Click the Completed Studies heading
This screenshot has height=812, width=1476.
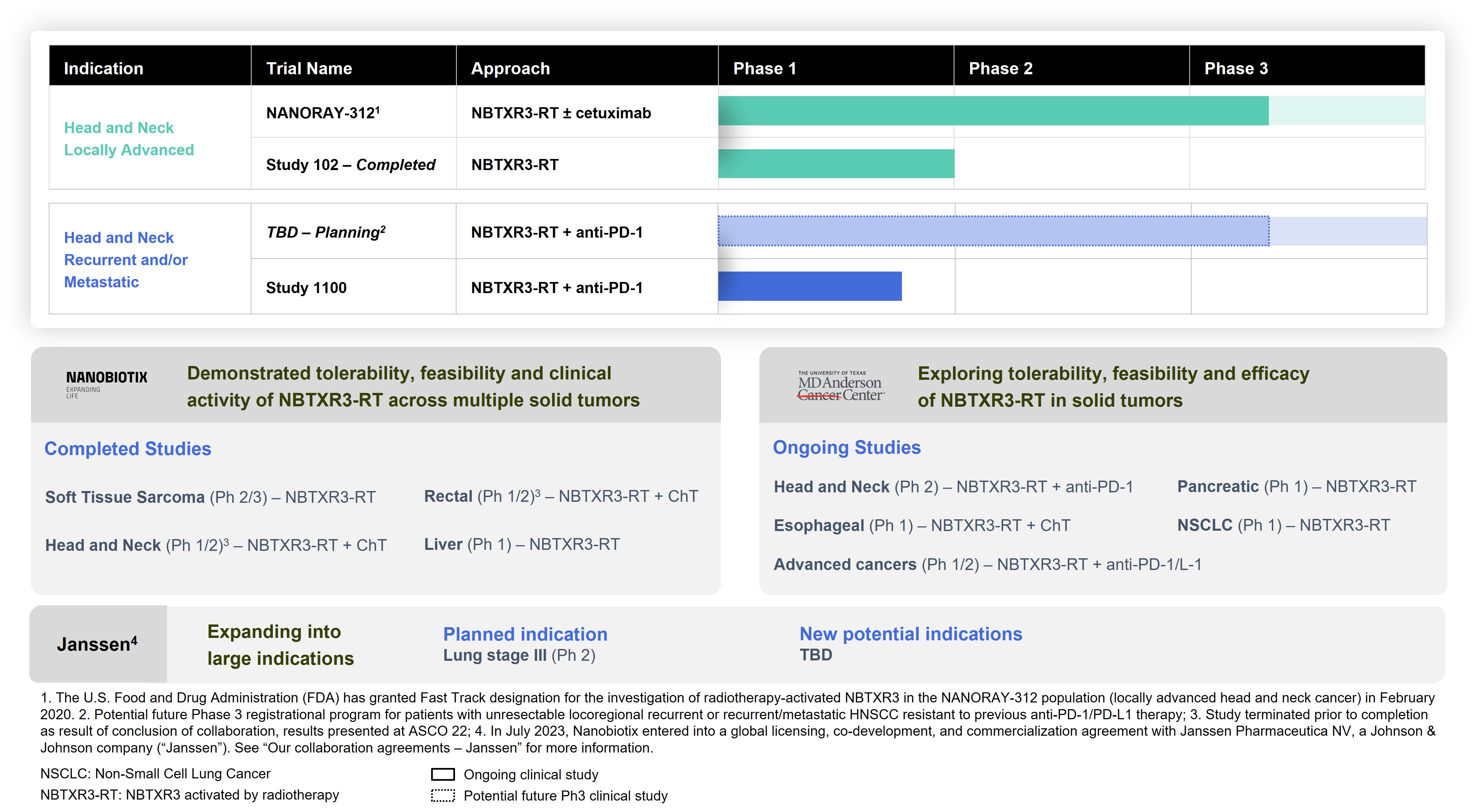128,448
